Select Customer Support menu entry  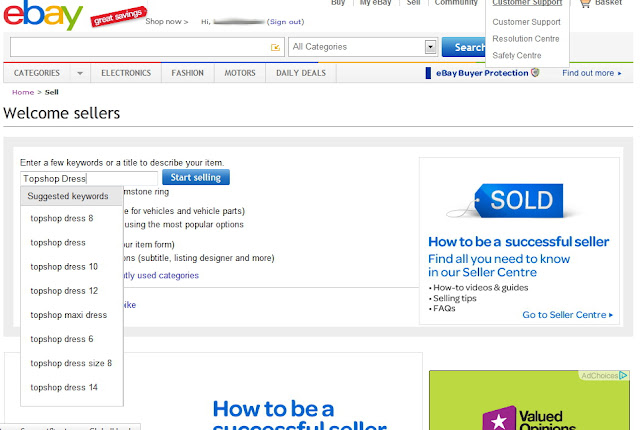(x=526, y=22)
